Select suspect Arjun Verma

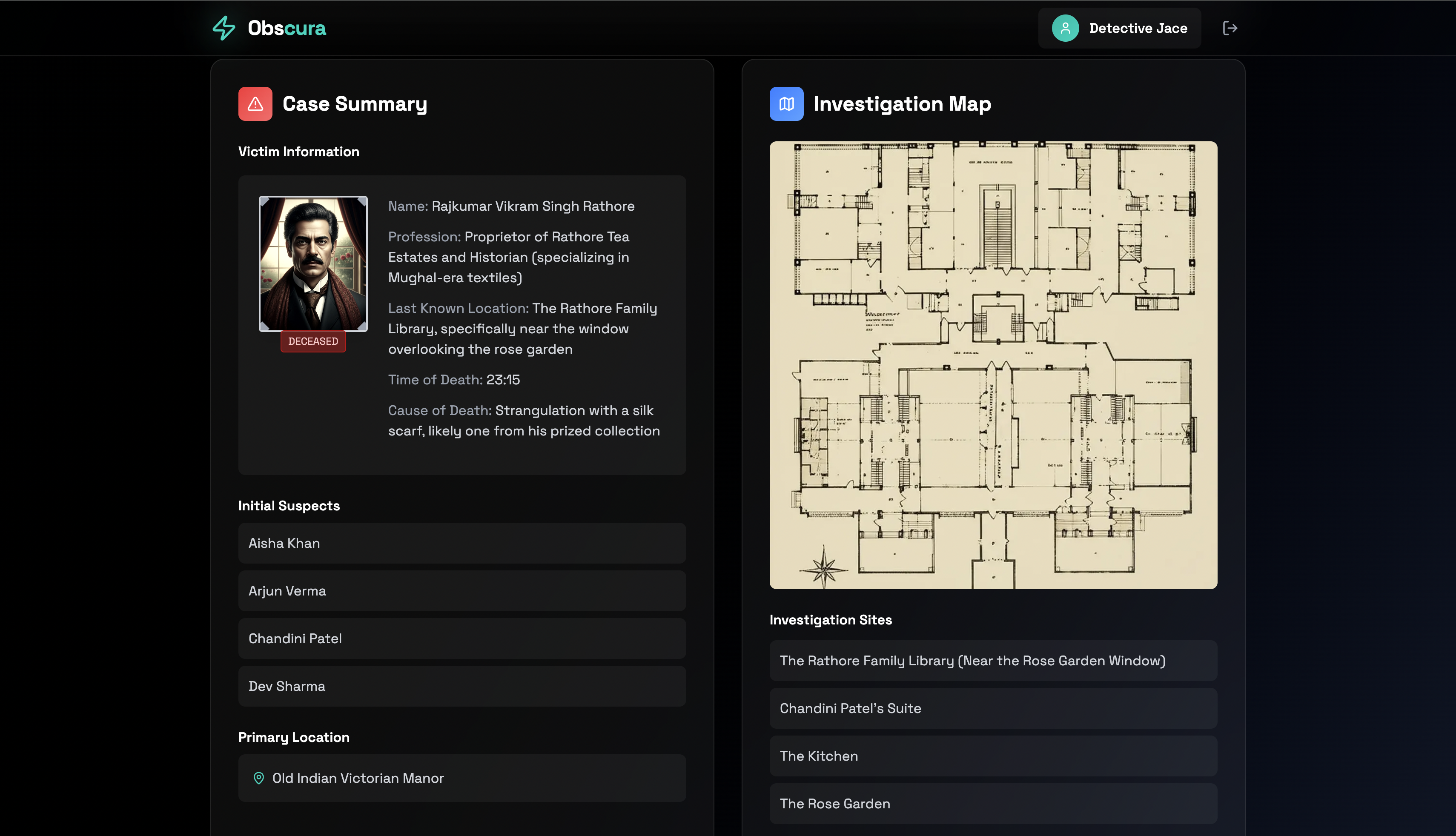pyautogui.click(x=461, y=591)
